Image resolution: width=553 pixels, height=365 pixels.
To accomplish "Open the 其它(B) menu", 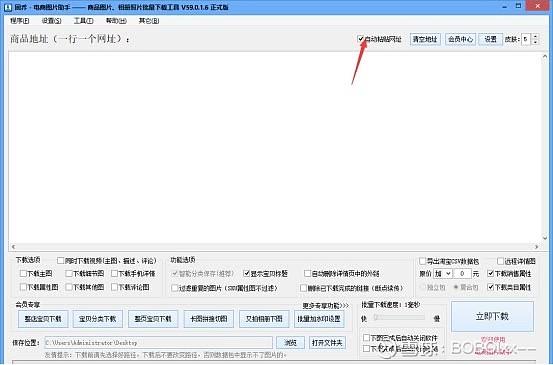I will [149, 21].
